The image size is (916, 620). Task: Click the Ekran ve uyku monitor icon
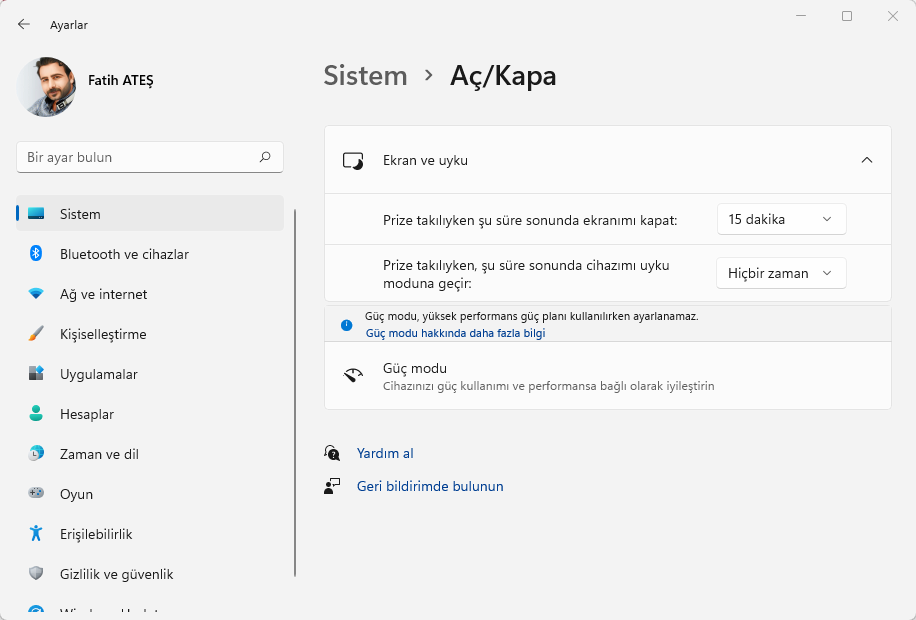[x=353, y=160]
